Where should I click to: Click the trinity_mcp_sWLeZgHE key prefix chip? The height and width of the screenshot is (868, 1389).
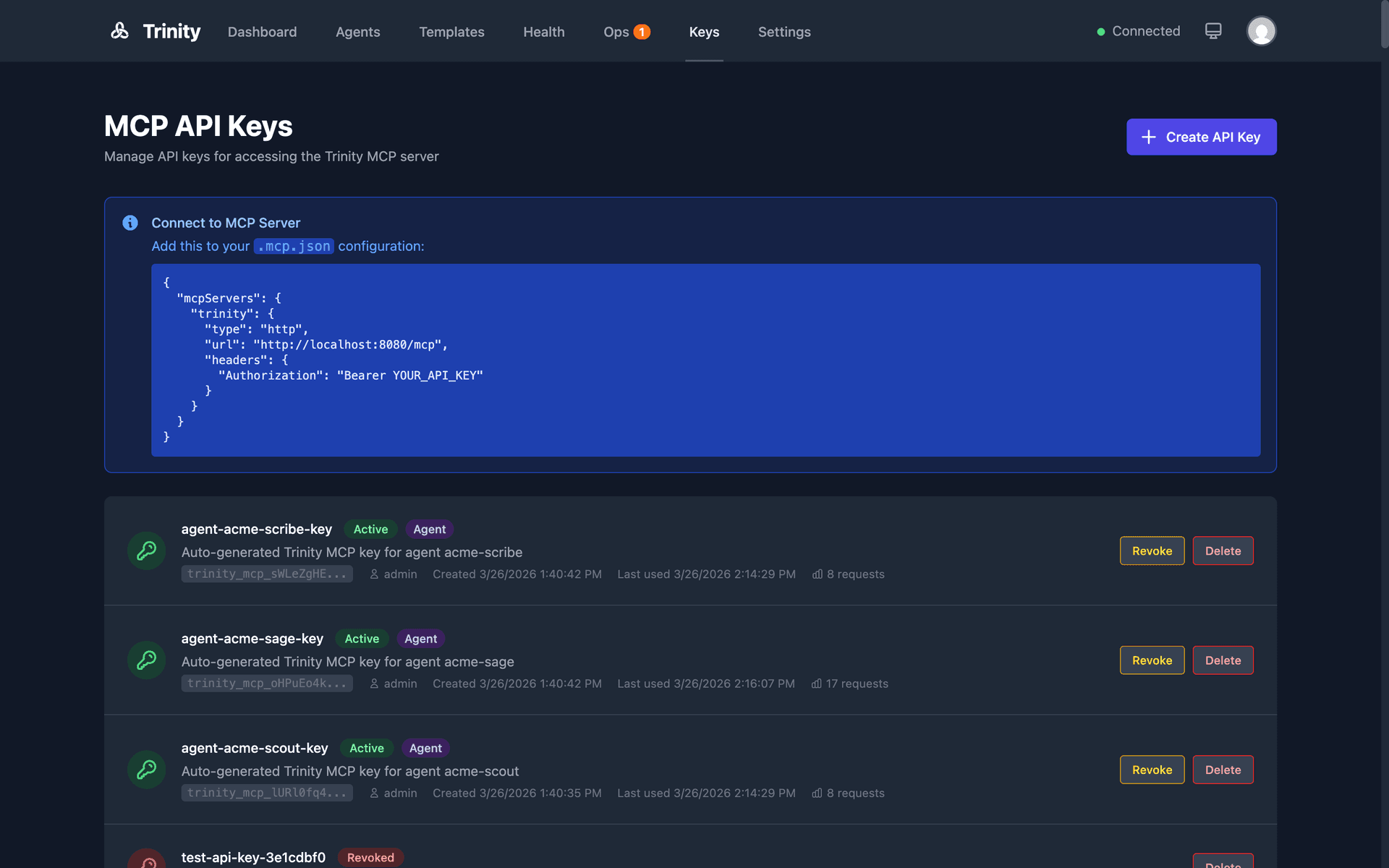(267, 574)
